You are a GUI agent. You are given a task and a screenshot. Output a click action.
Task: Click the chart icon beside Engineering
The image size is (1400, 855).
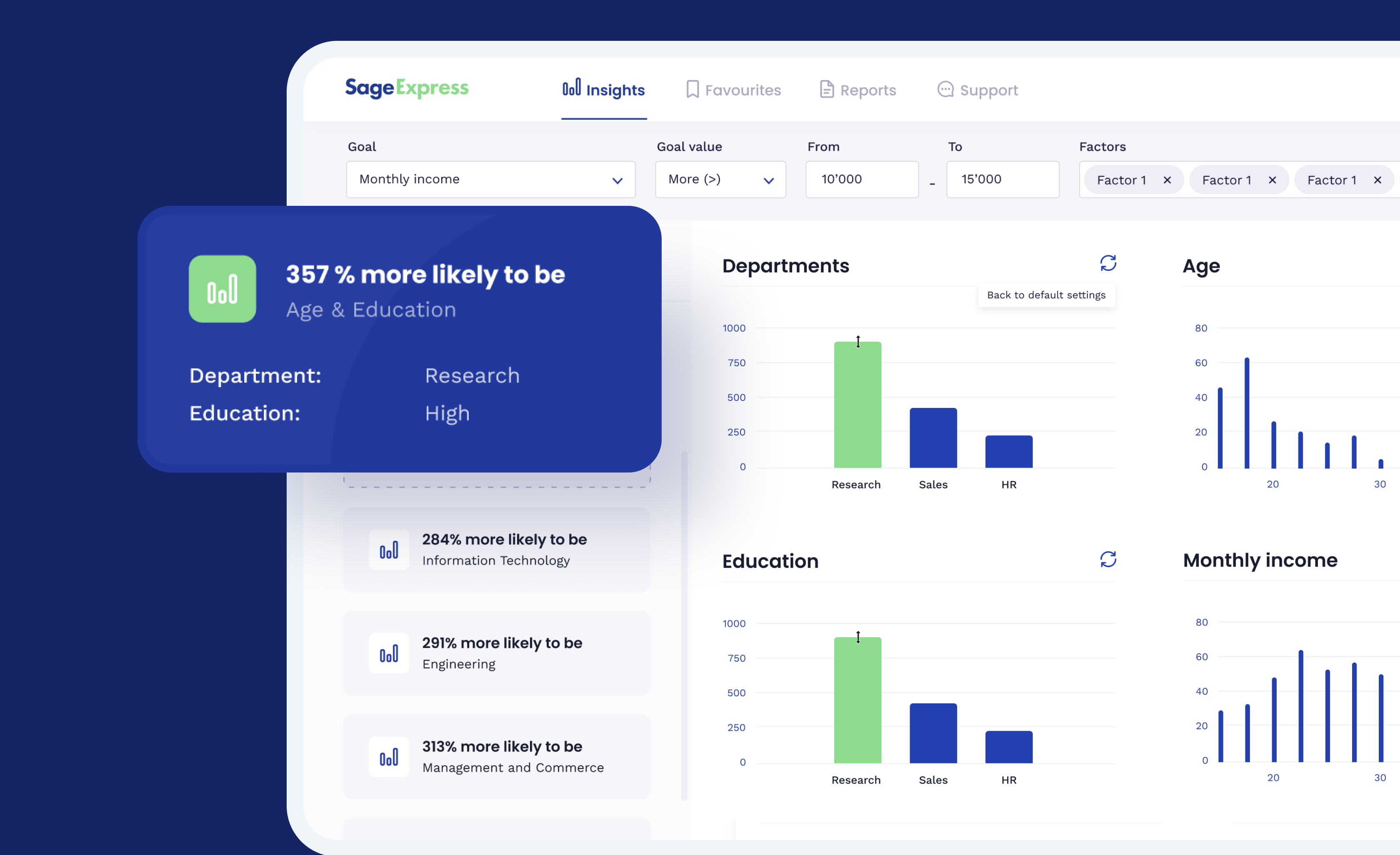(x=389, y=653)
